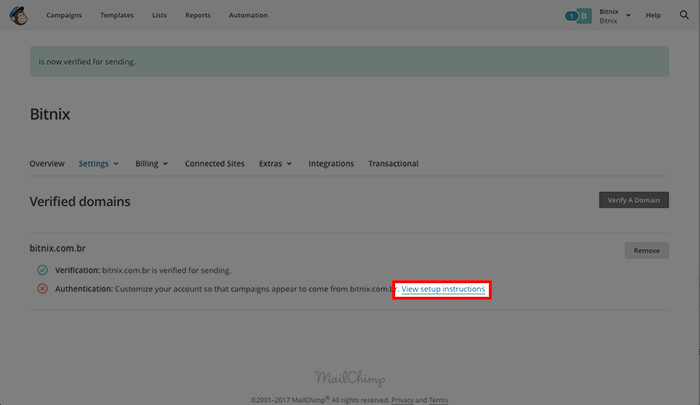Click the bitnix.com.br domain name
700x405 pixels.
[x=58, y=248]
